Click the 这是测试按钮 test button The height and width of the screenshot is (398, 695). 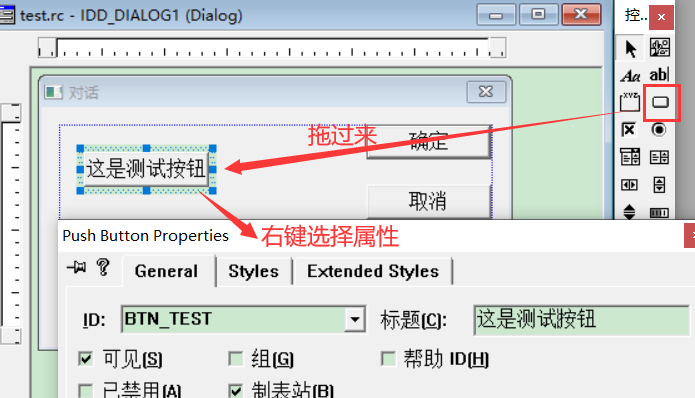point(146,169)
